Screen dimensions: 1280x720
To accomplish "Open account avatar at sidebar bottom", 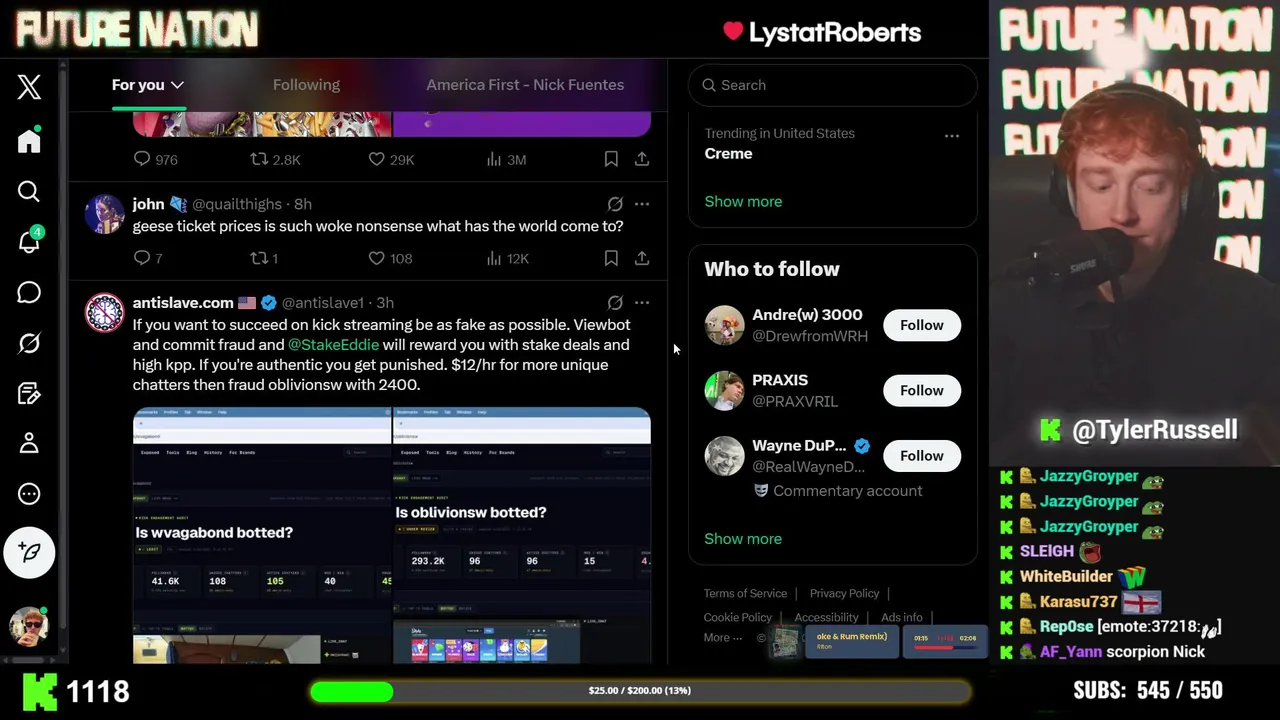I will [29, 625].
